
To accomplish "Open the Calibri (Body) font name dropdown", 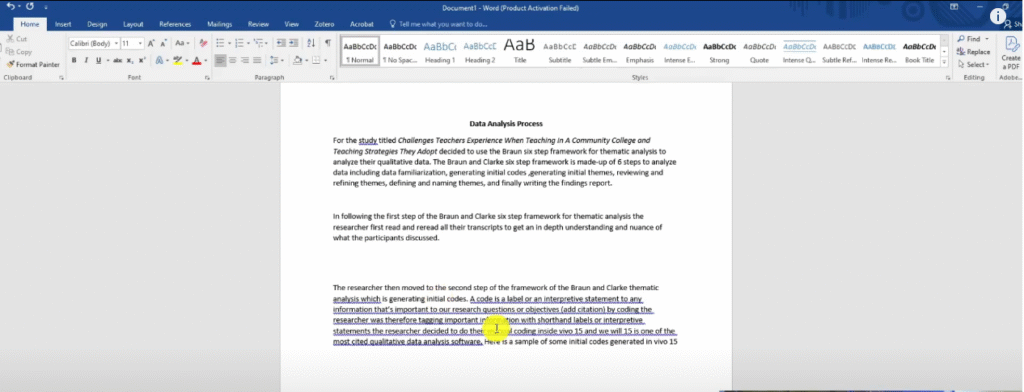I will (116, 43).
